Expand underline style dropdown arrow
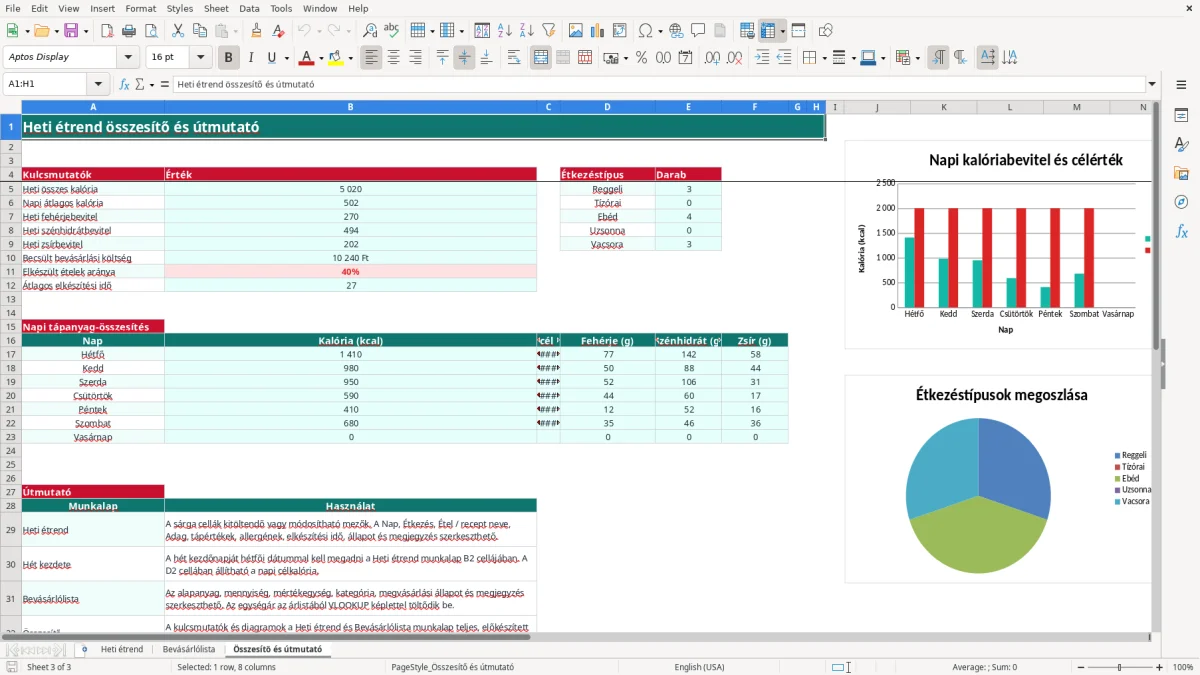This screenshot has width=1200, height=675. pos(286,58)
